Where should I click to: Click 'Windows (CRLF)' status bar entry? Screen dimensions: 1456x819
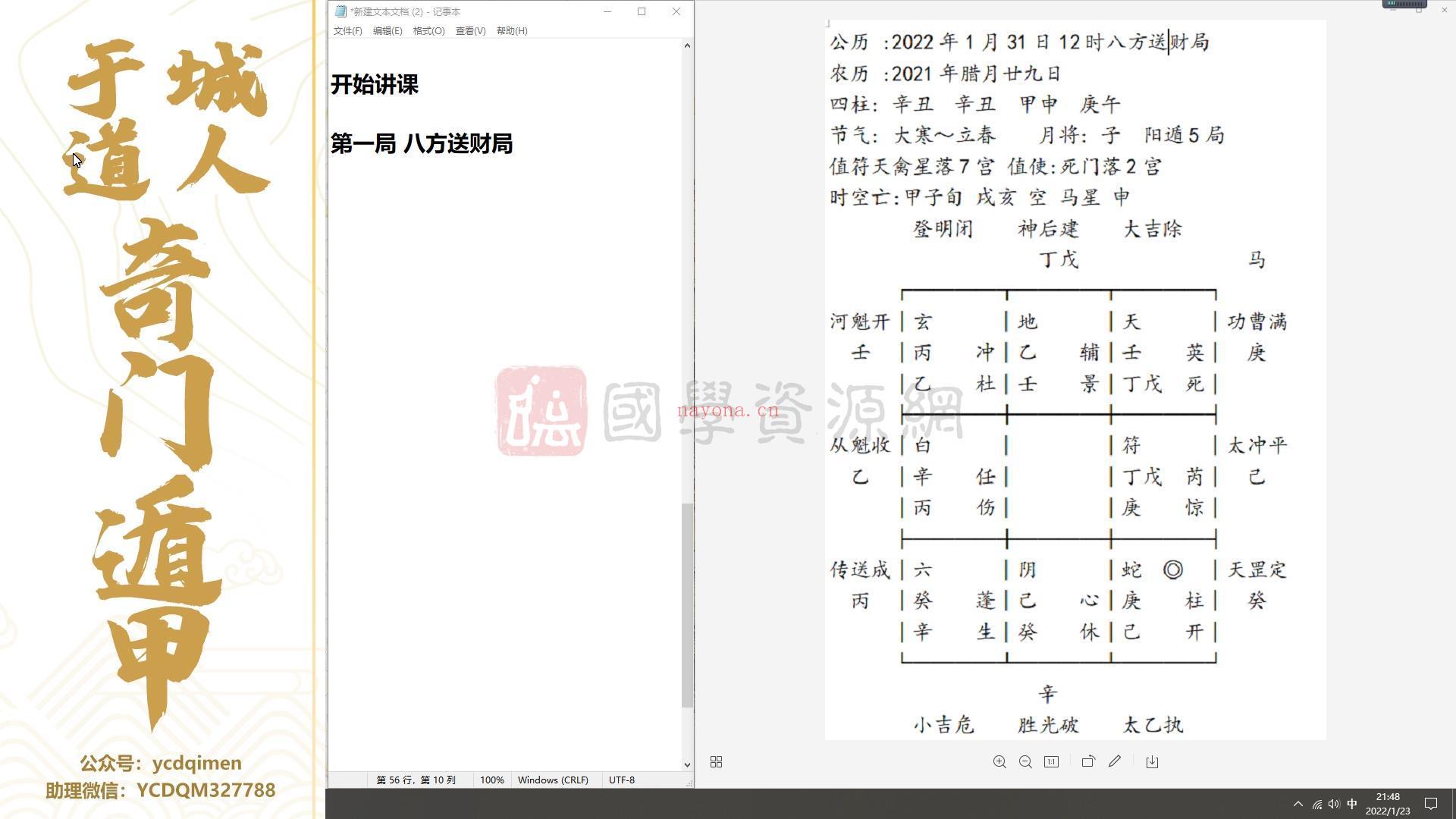tap(553, 780)
